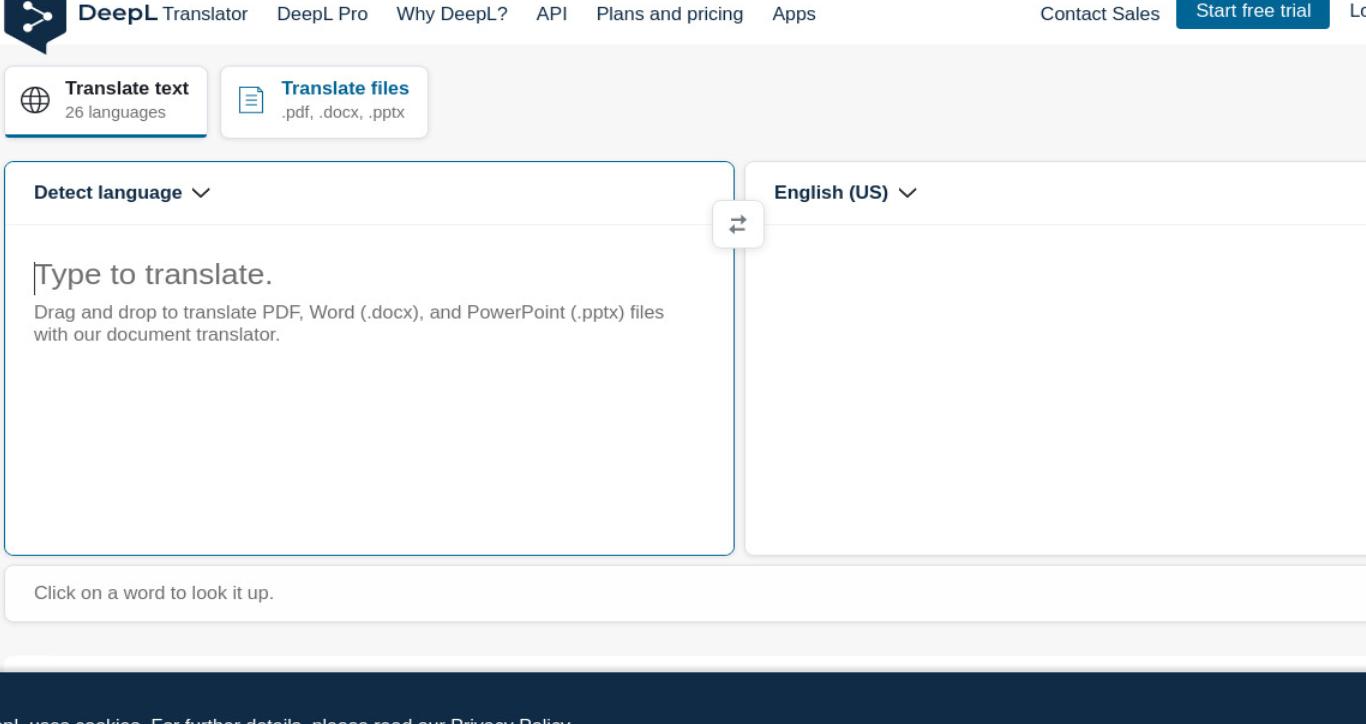Viewport: 1366px width, 724px height.
Task: Open the Why DeepL? menu item
Action: (452, 14)
